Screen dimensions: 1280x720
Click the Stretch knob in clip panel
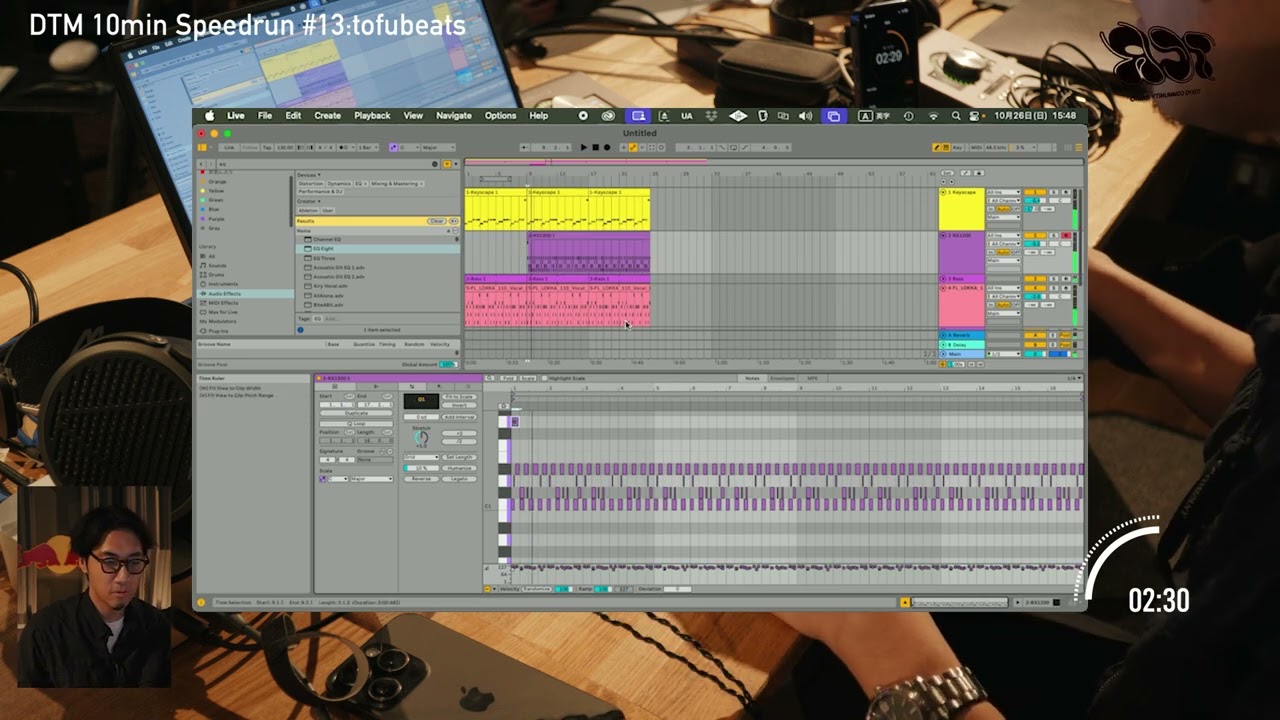pos(421,438)
